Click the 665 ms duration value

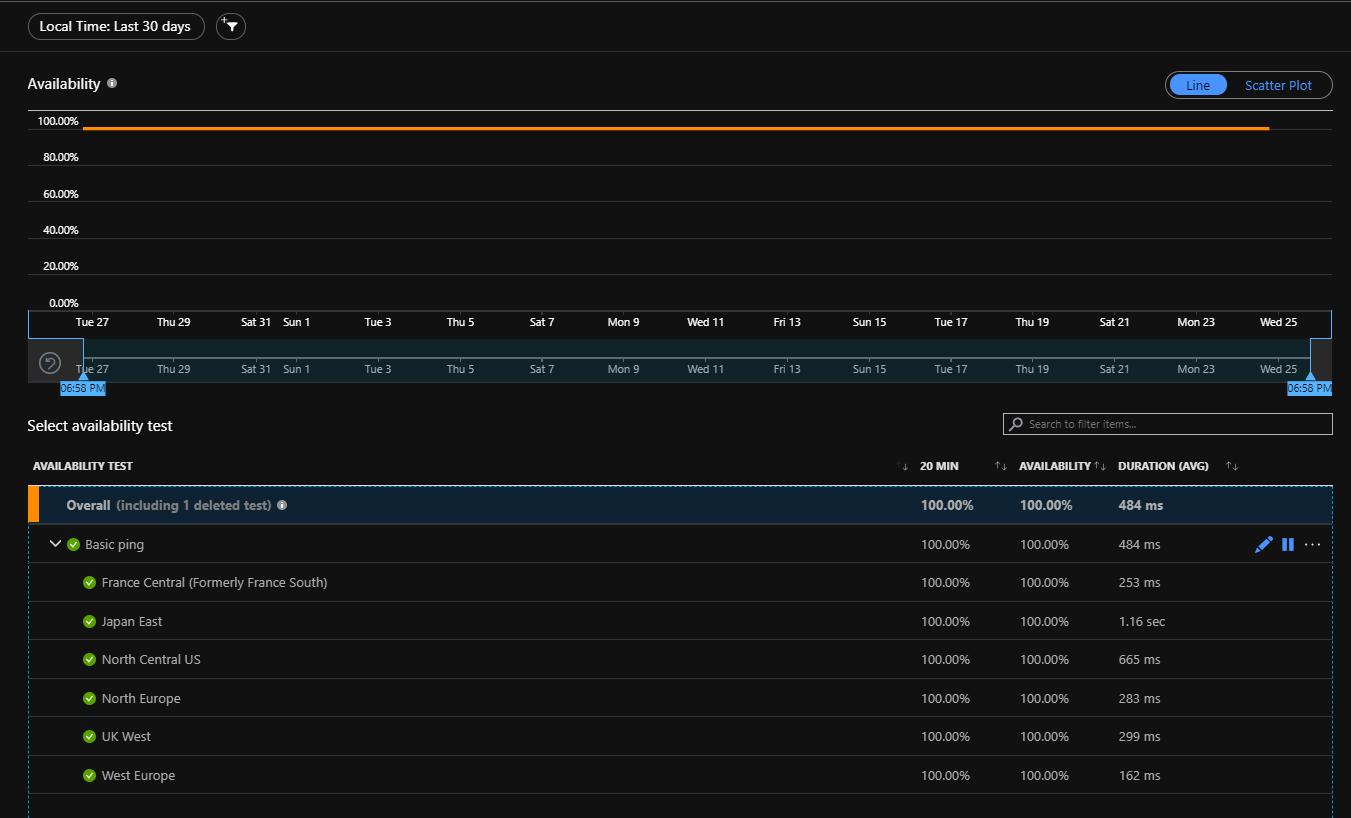tap(1140, 659)
